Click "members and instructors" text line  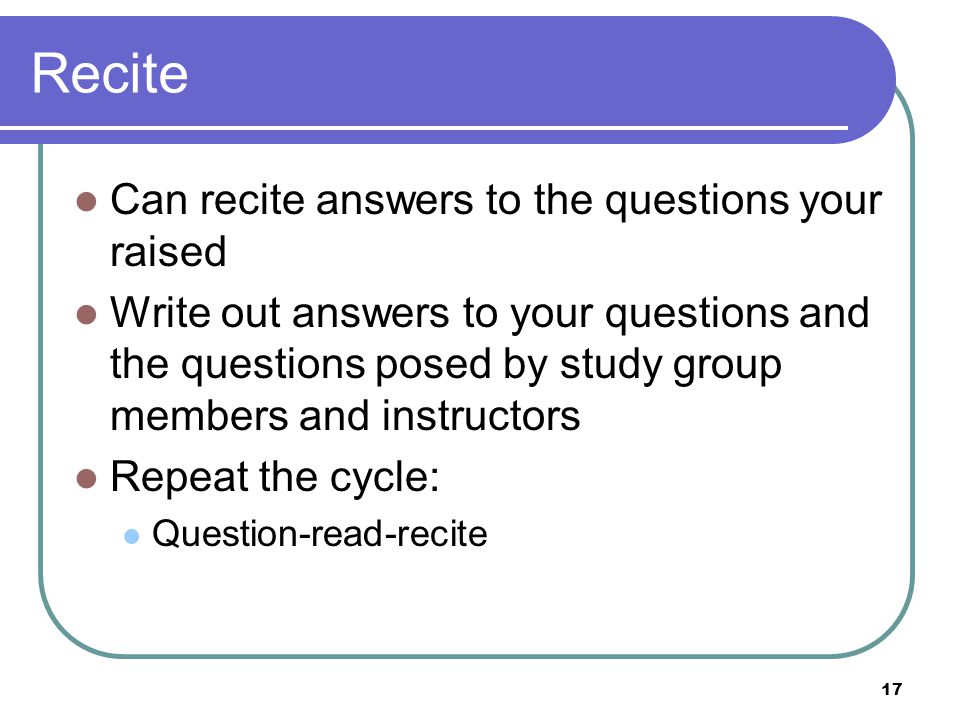(x=345, y=416)
